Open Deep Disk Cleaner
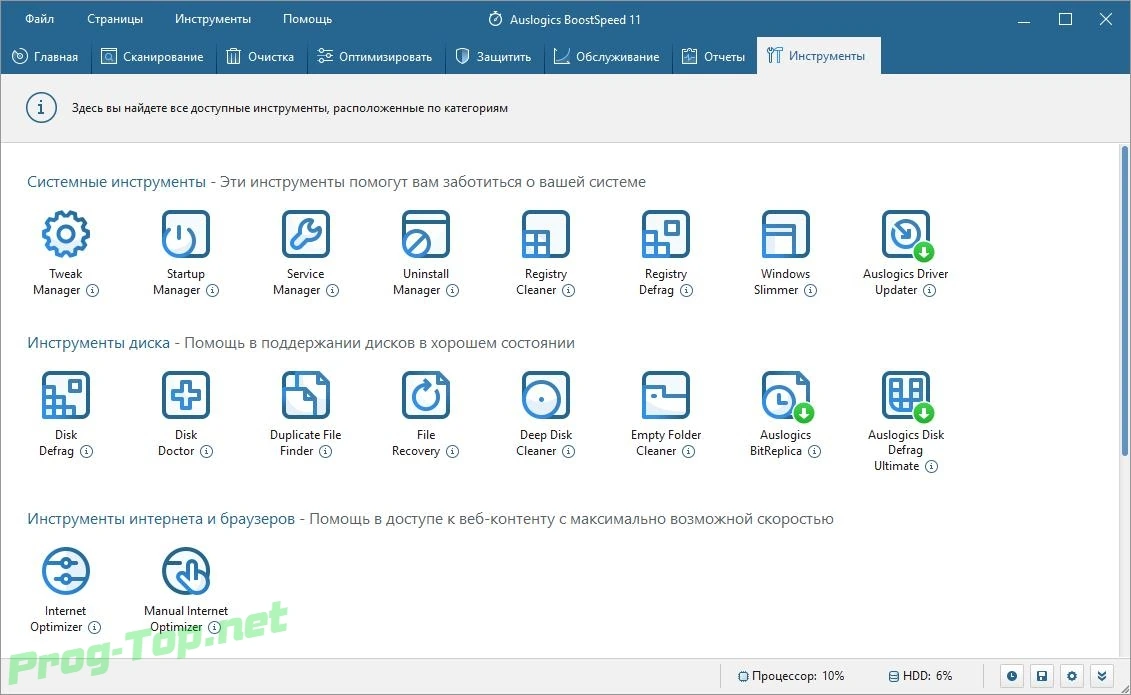1131x695 pixels. pos(546,394)
